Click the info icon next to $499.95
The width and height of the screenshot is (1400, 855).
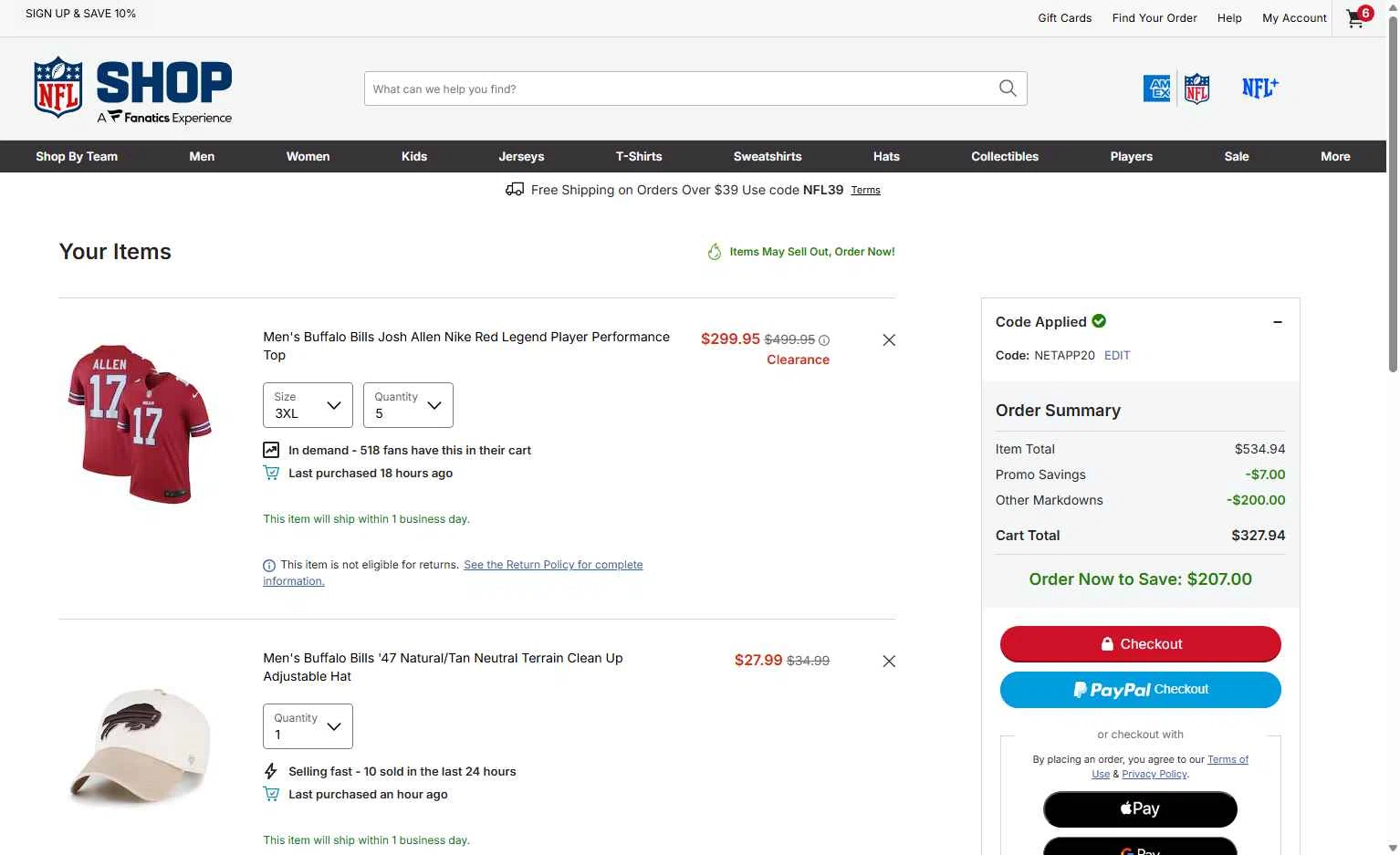[824, 340]
